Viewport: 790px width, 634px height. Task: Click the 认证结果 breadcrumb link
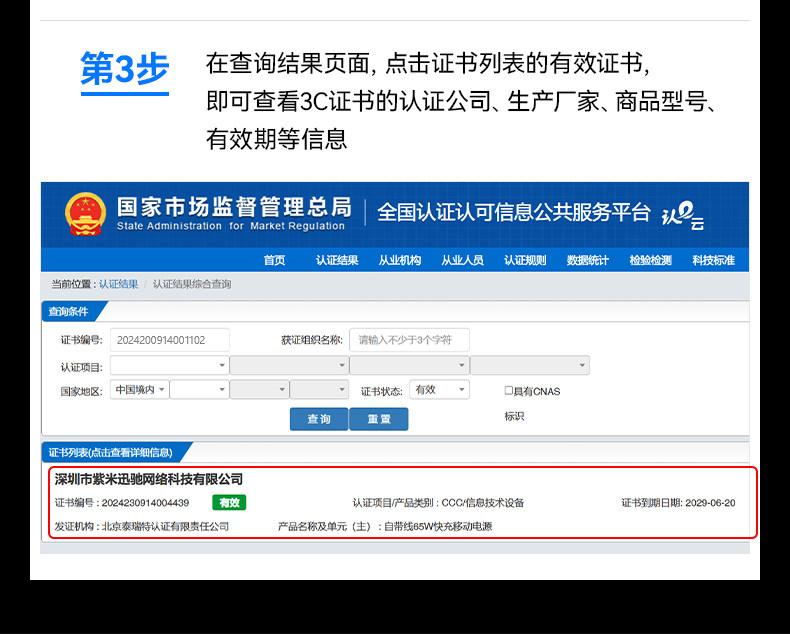pyautogui.click(x=118, y=284)
